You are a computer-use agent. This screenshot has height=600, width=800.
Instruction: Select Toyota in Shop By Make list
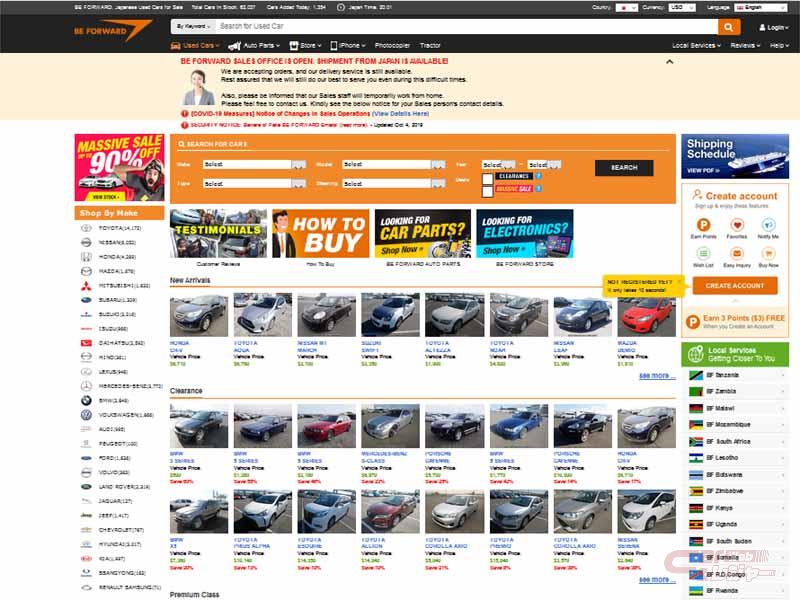point(119,229)
